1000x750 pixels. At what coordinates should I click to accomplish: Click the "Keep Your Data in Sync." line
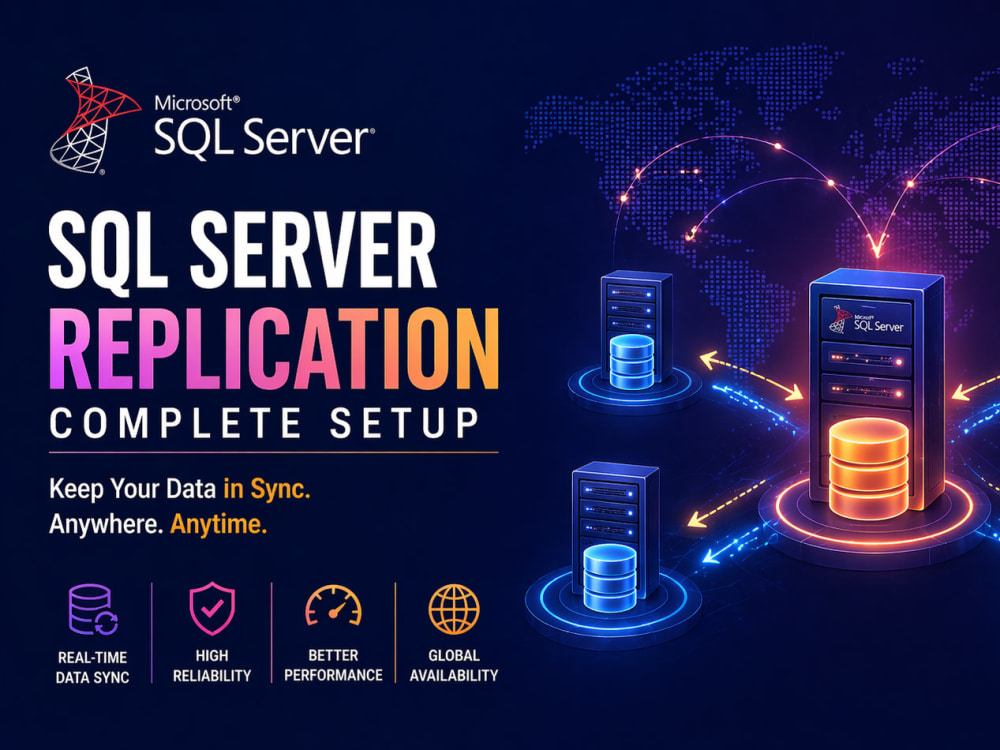click(x=180, y=489)
